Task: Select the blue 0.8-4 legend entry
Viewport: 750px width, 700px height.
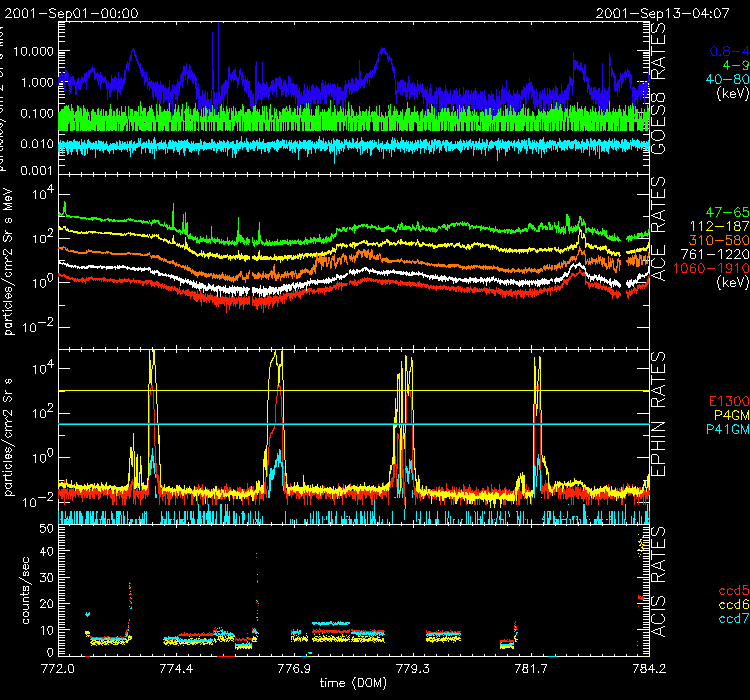Action: 725,49
